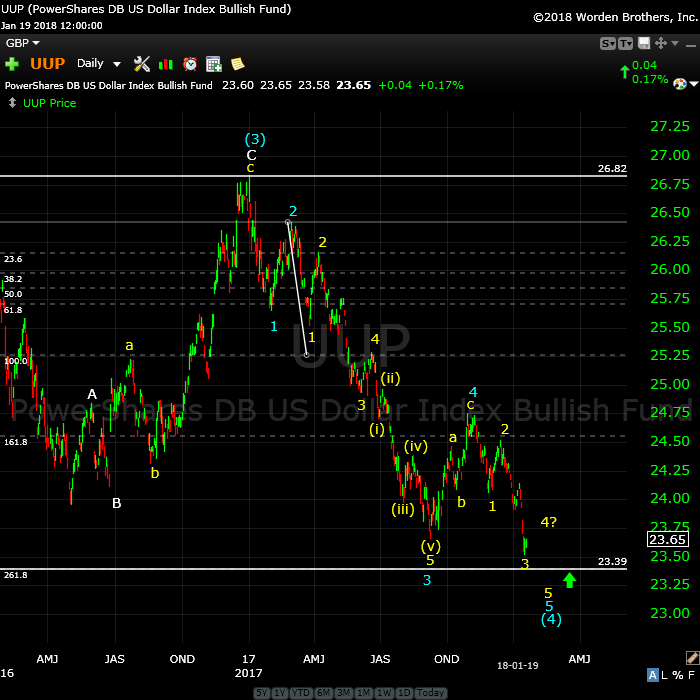
Task: Click the 23.39 horizontal line label
Action: pyautogui.click(x=612, y=561)
